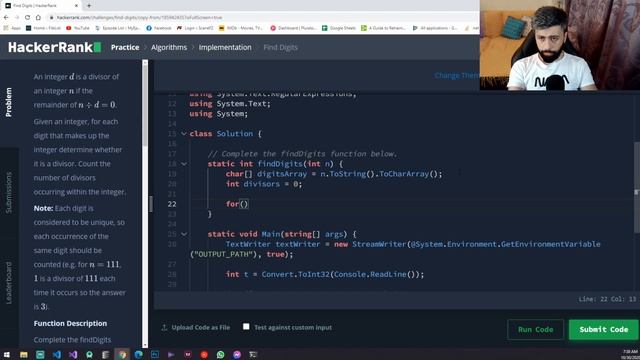
Task: Open the Practice breadcrumb
Action: 125,47
